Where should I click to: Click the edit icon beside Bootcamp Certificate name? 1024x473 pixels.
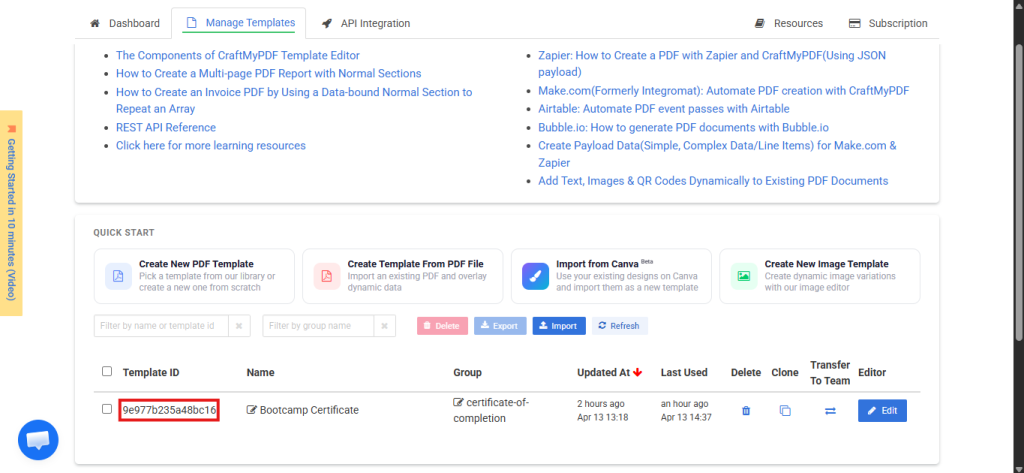252,410
